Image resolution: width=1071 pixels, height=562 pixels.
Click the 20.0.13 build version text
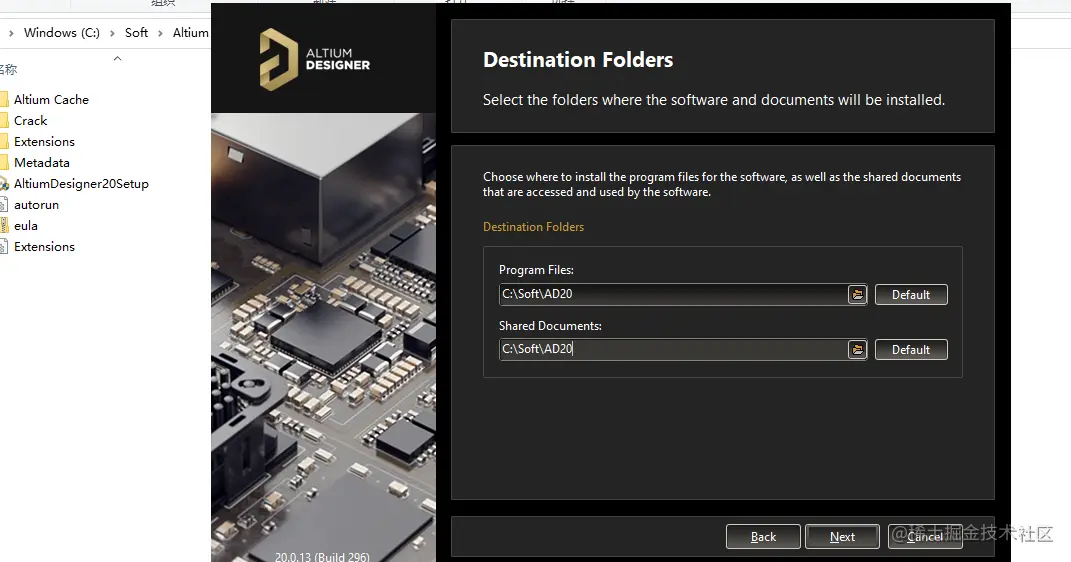(322, 557)
